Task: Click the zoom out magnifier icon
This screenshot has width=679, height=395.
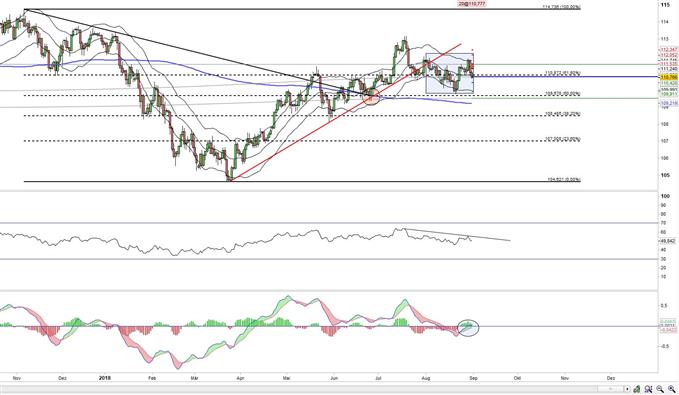Action: click(660, 389)
